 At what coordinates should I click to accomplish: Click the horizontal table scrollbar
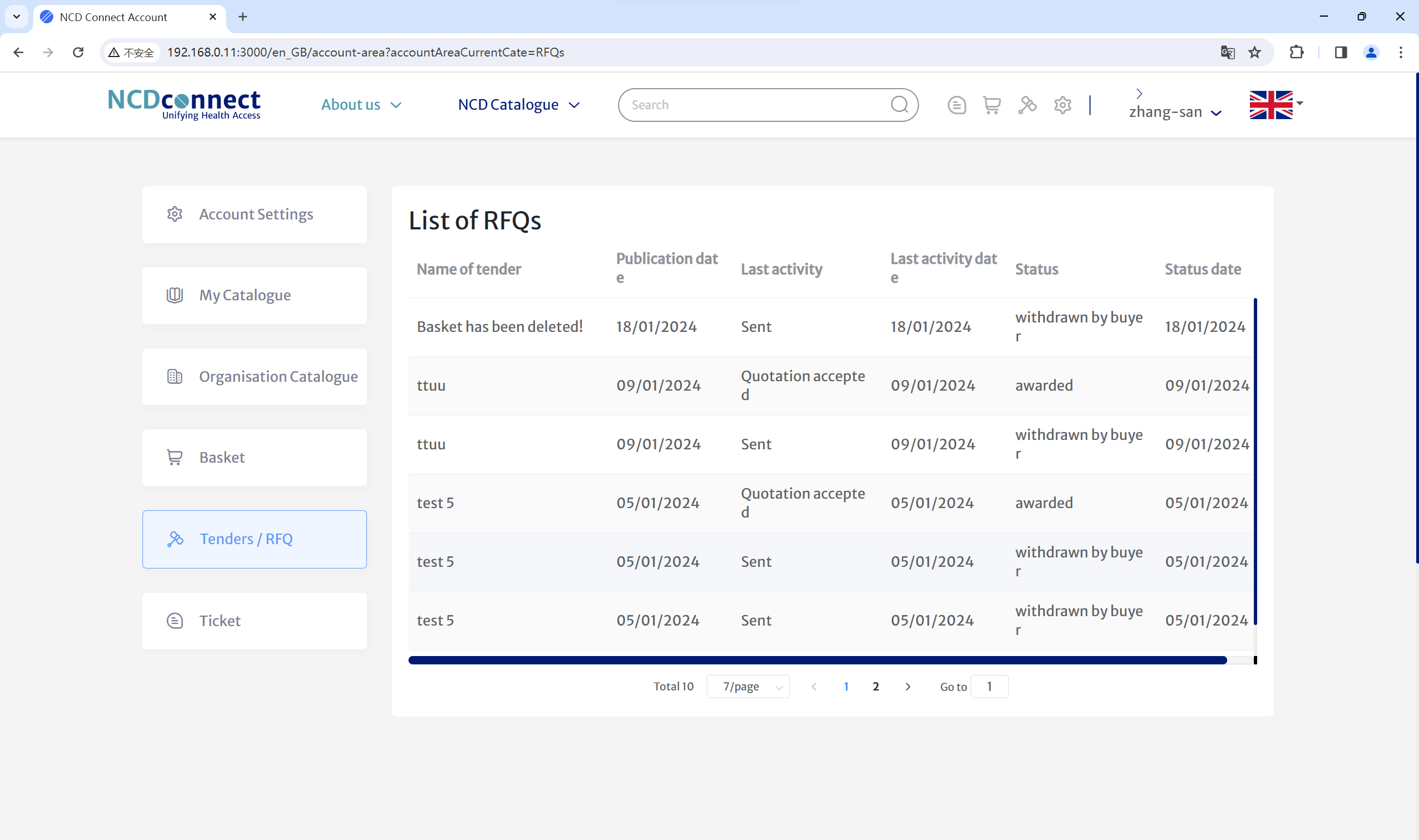click(817, 660)
